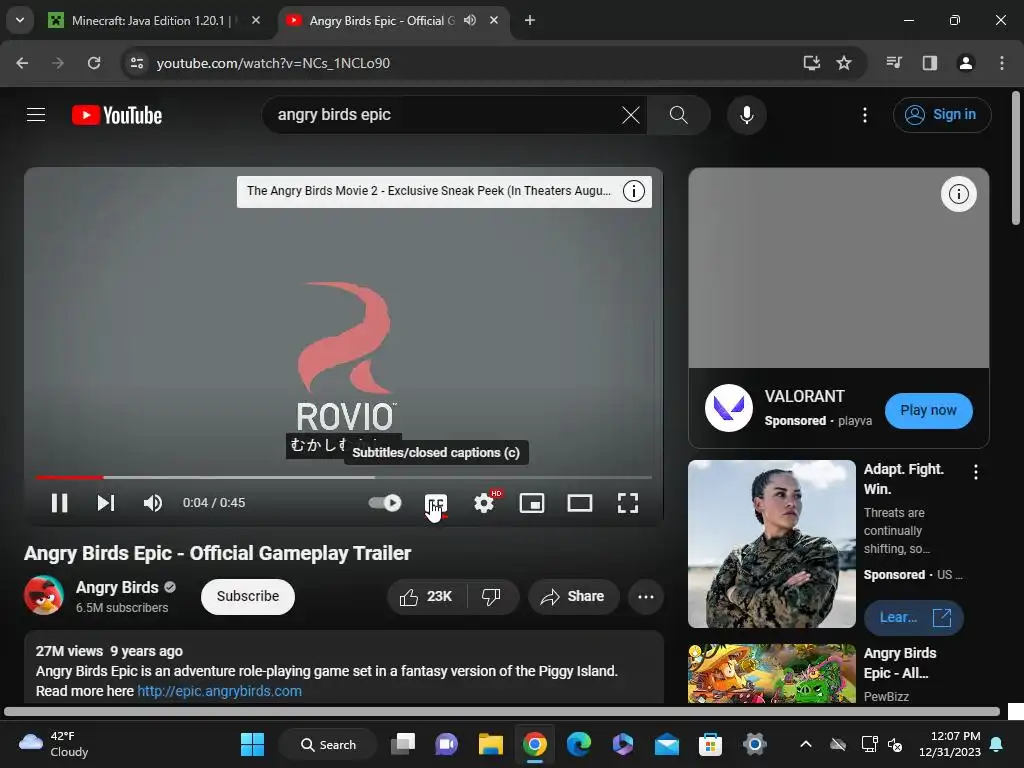Show hidden system tray icons
This screenshot has height=768, width=1024.
pos(806,744)
